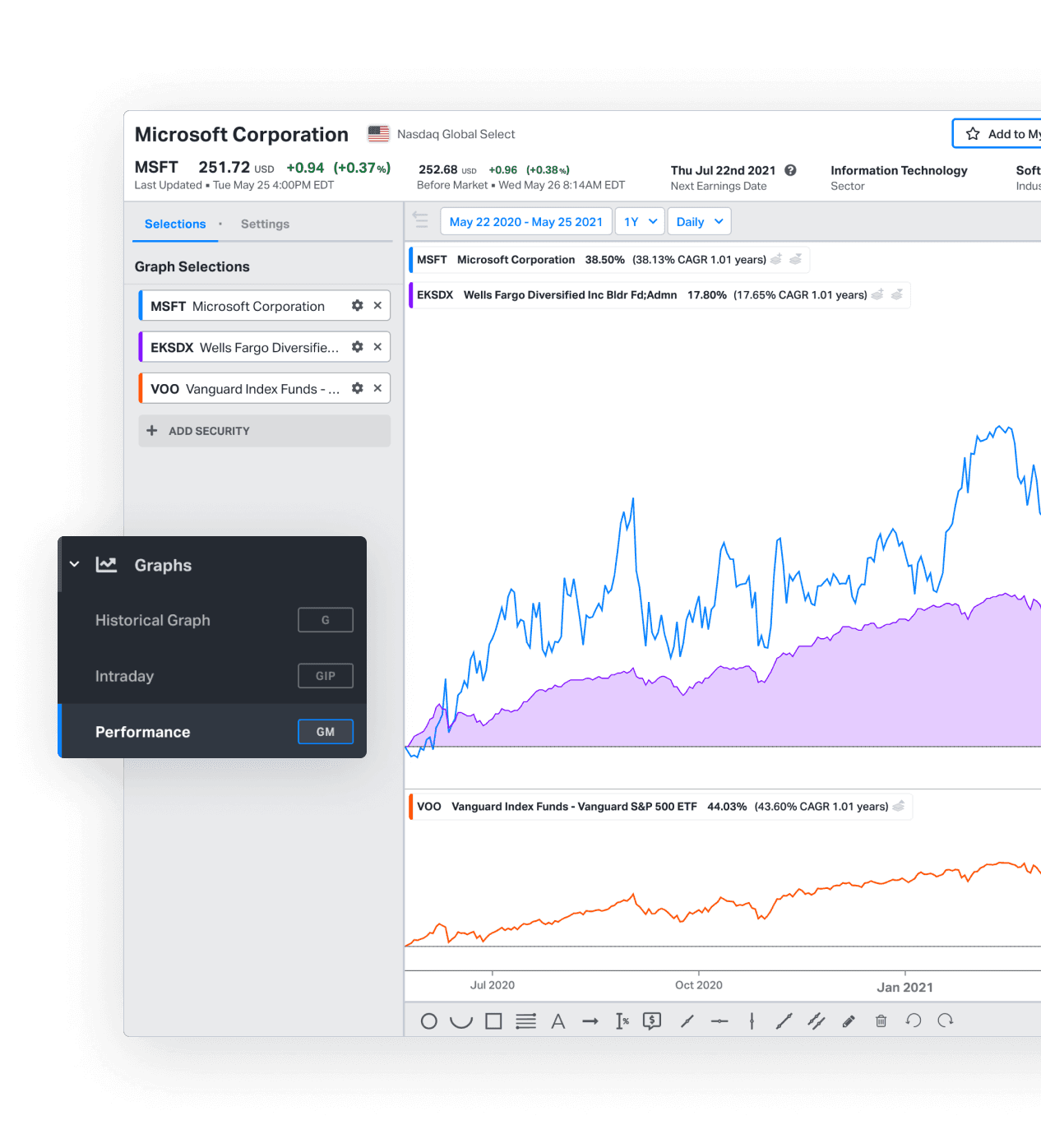Choose the text annotation tool
Screen dimensions: 1041x1148
(558, 1021)
